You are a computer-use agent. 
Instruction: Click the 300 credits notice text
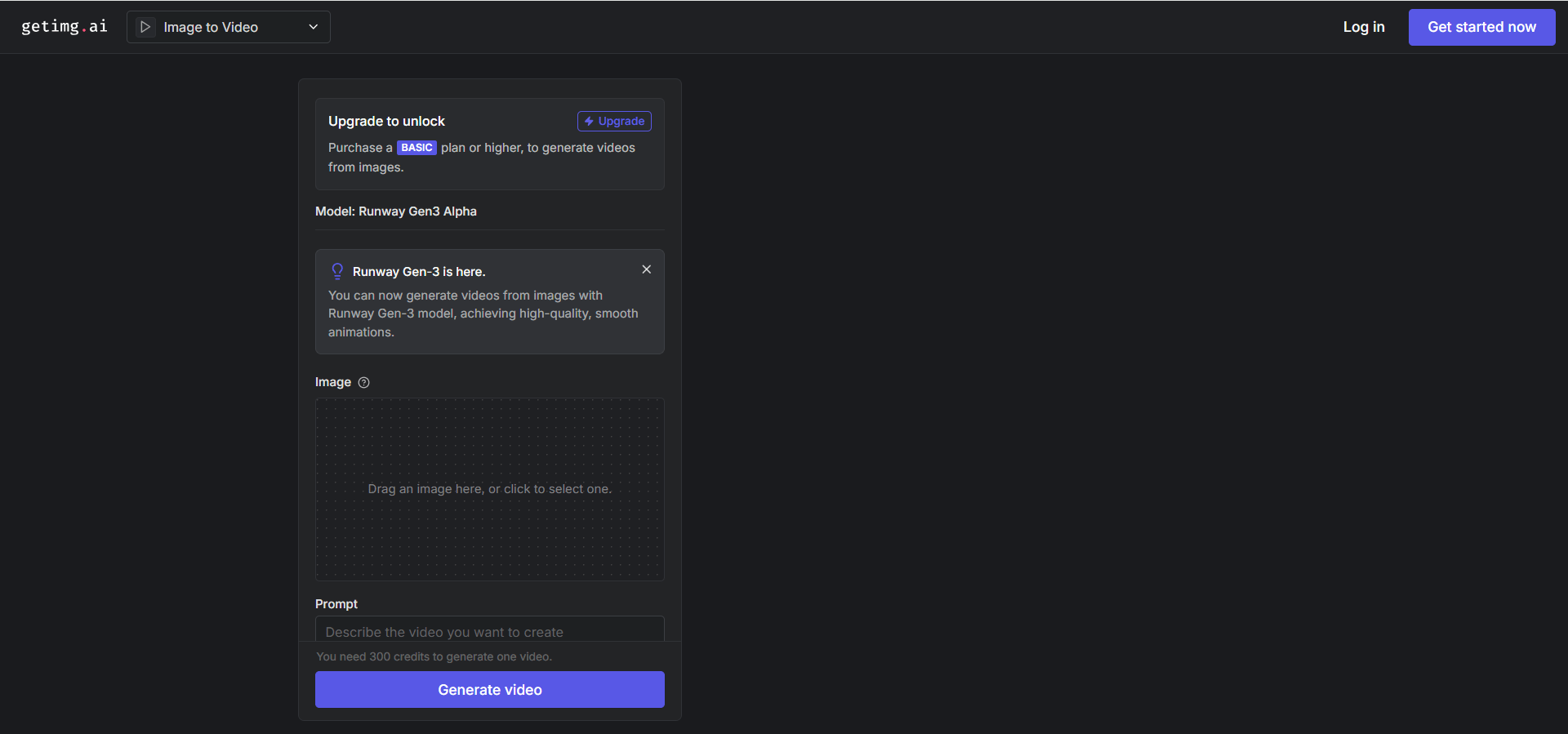point(434,656)
